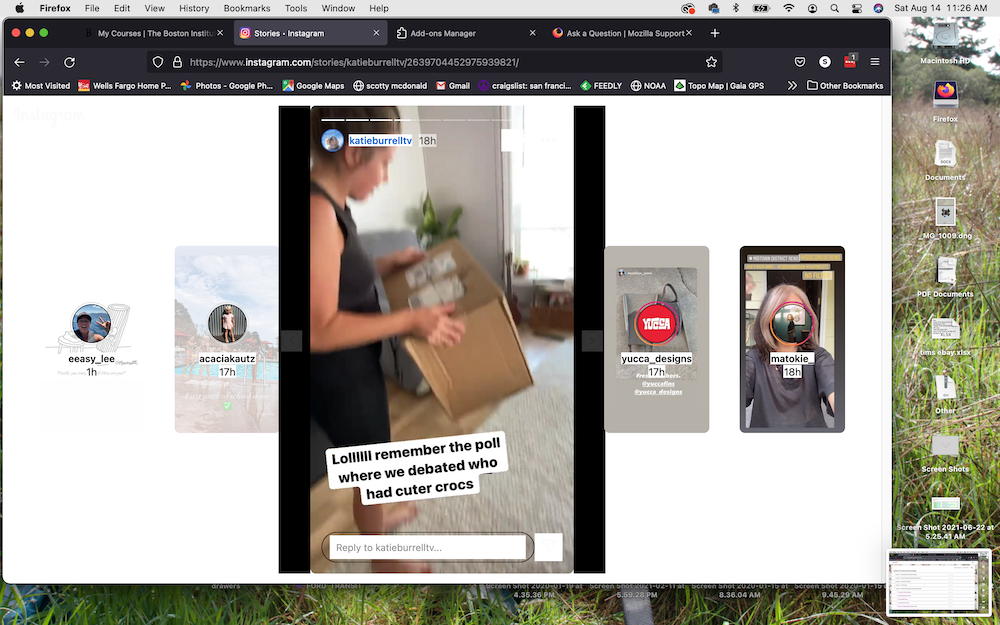Open Spotlight search in menu bar
Screen dimensions: 1000x625
834,8
